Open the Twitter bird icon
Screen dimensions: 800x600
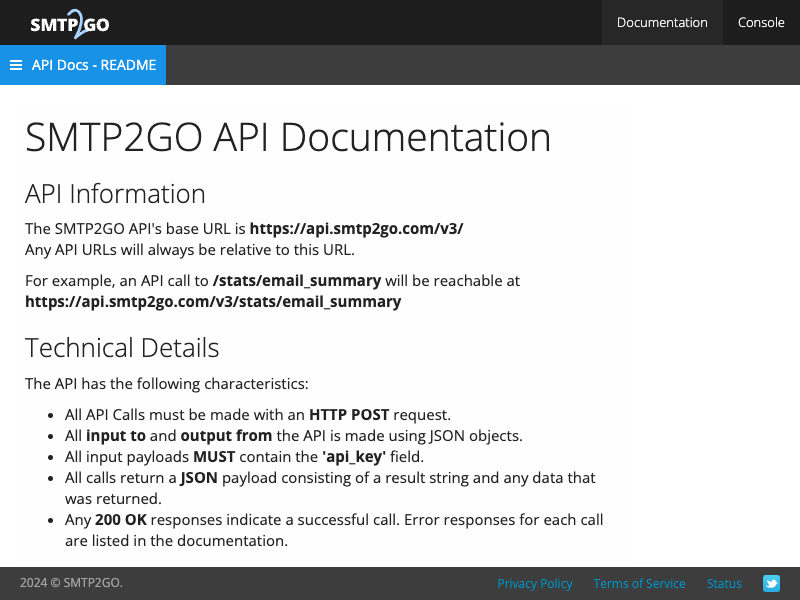771,583
